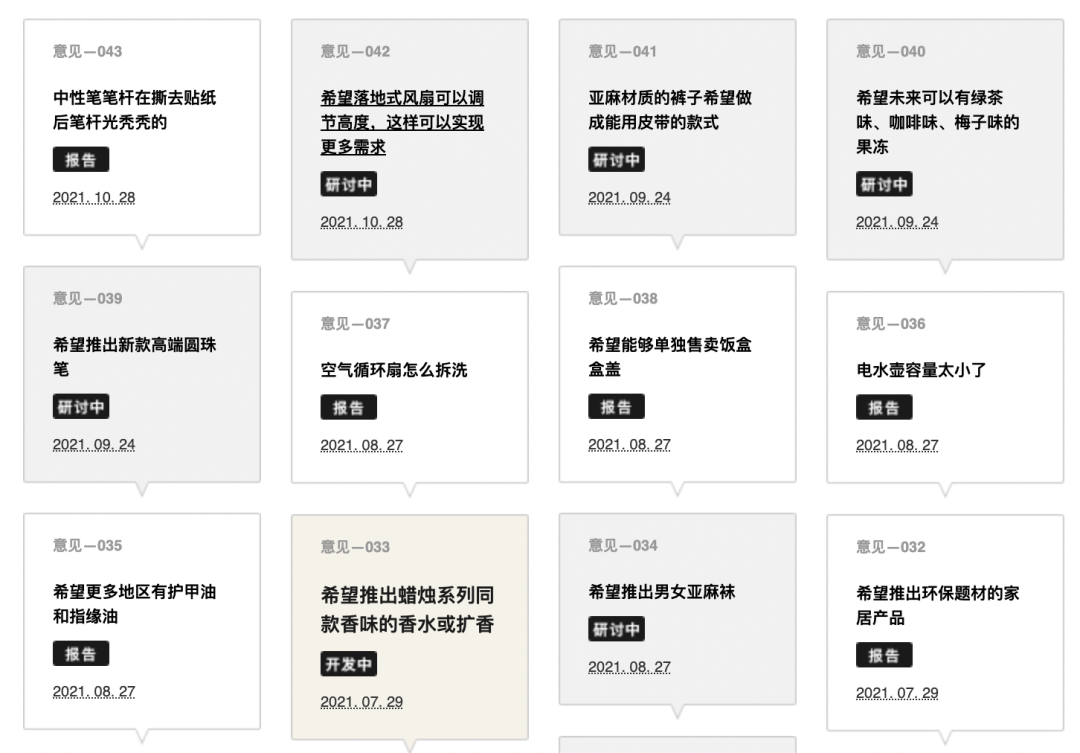The image size is (1080, 753).
Task: Click the 研讨中 badge on card 042
Action: click(349, 185)
